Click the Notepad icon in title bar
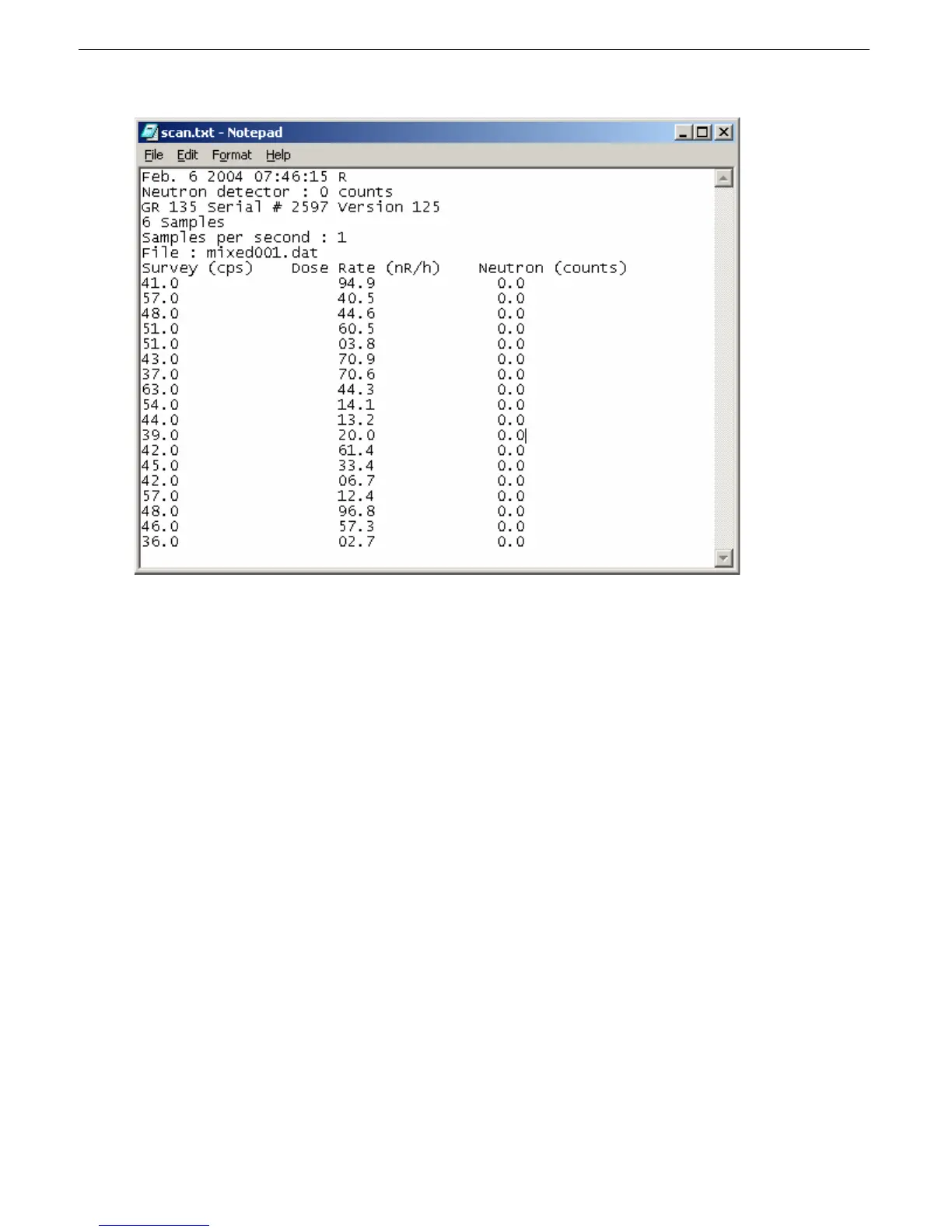 coord(149,132)
